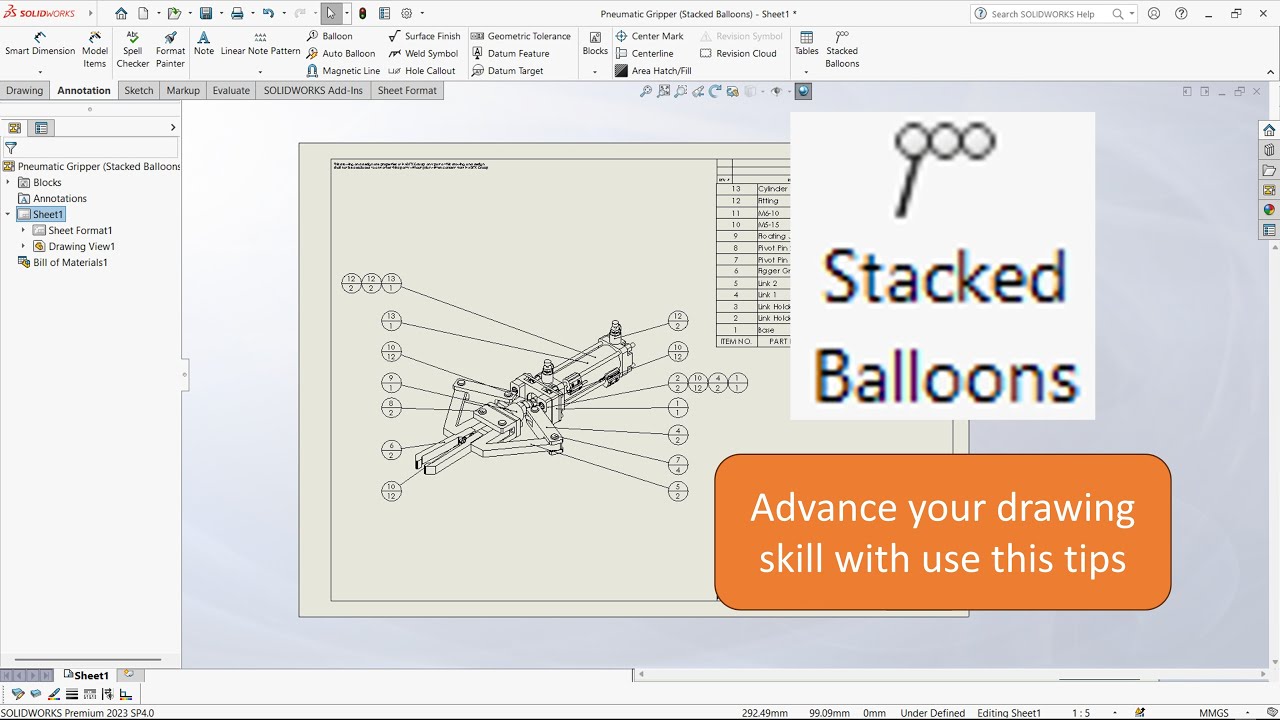Expand the Tables dropdown arrow
Image resolution: width=1280 pixels, height=720 pixels.
(806, 72)
